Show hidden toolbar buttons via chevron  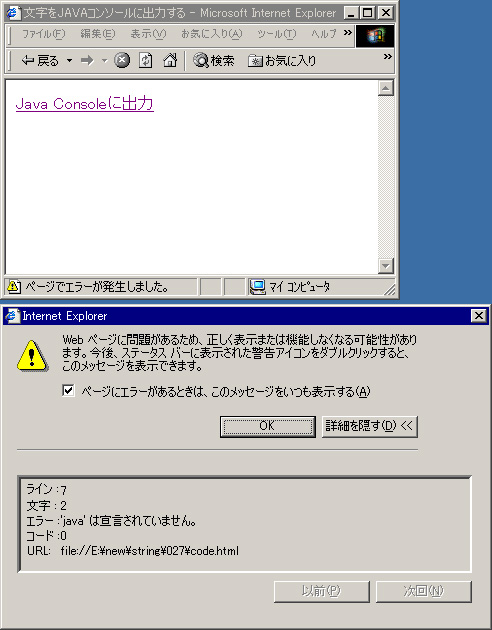point(387,56)
